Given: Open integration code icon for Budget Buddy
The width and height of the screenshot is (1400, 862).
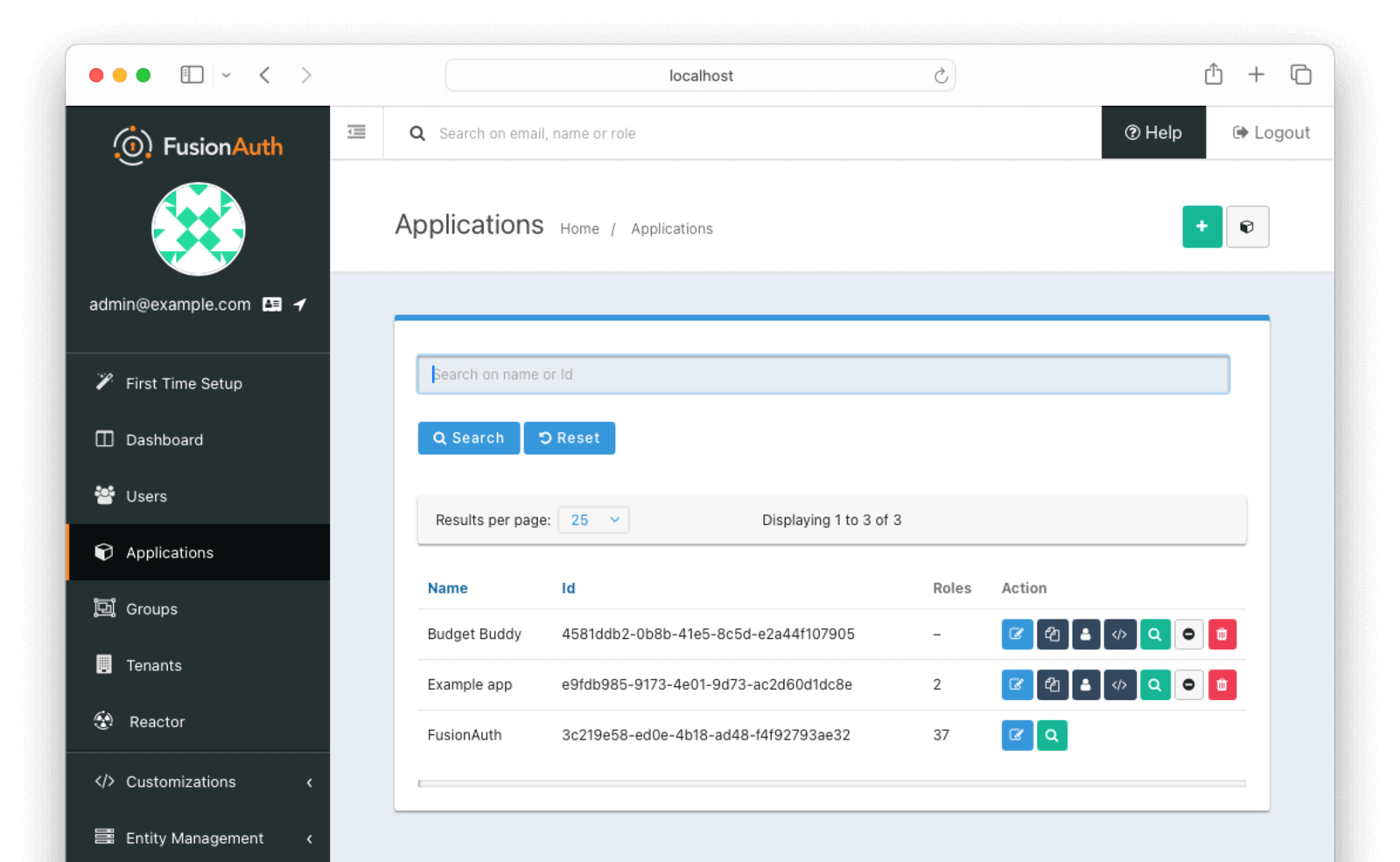Looking at the screenshot, I should tap(1120, 634).
